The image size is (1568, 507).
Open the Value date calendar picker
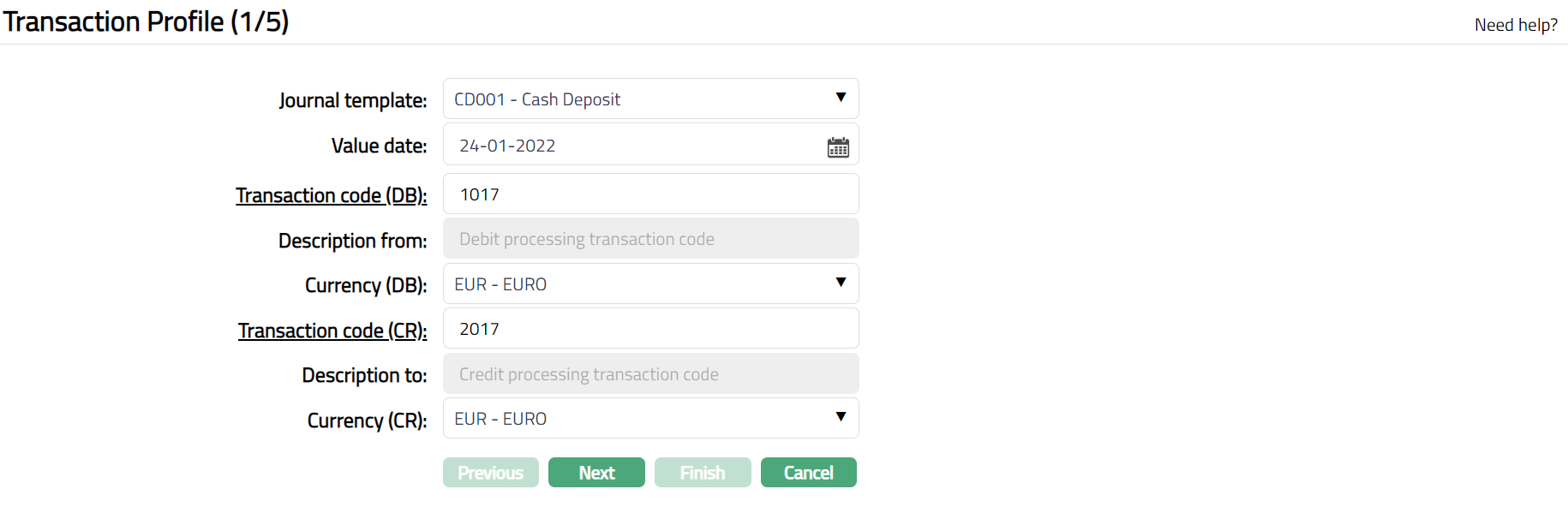[x=837, y=147]
